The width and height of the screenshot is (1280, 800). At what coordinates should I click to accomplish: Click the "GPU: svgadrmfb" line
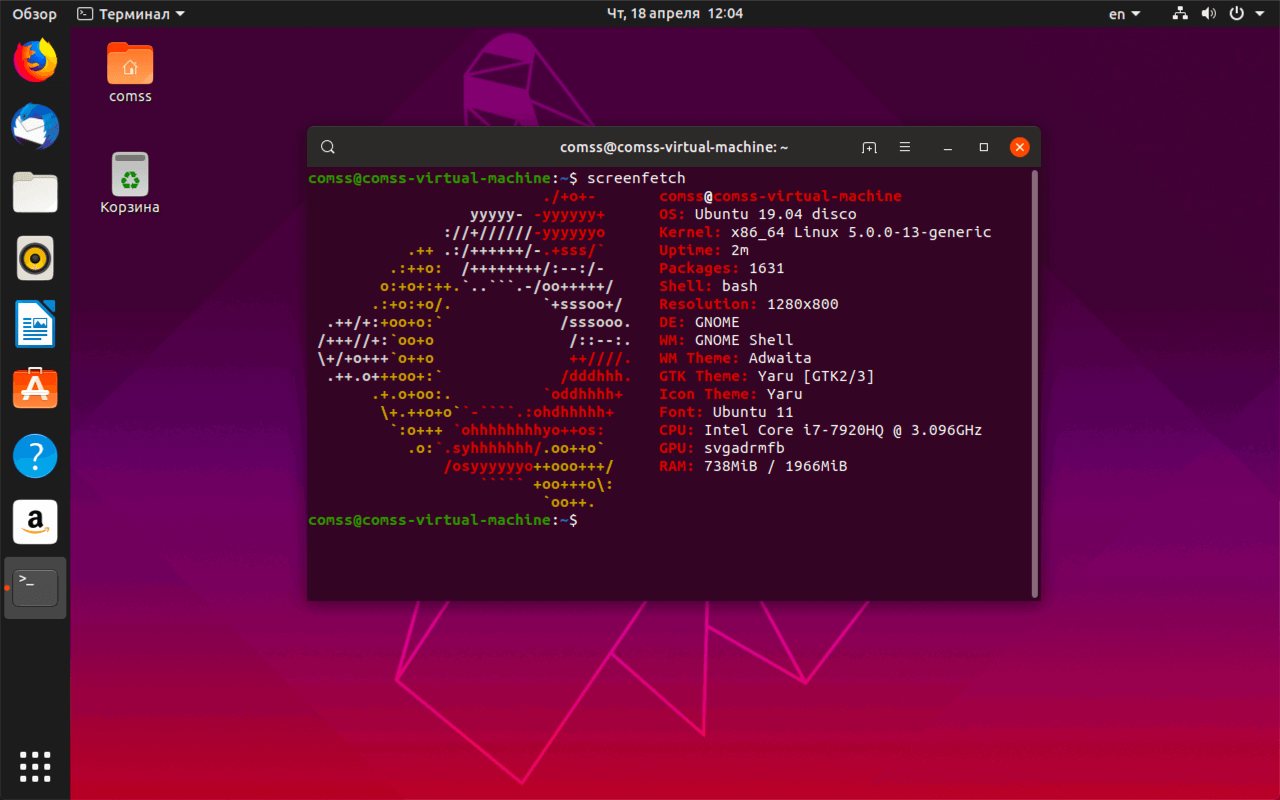pos(722,448)
